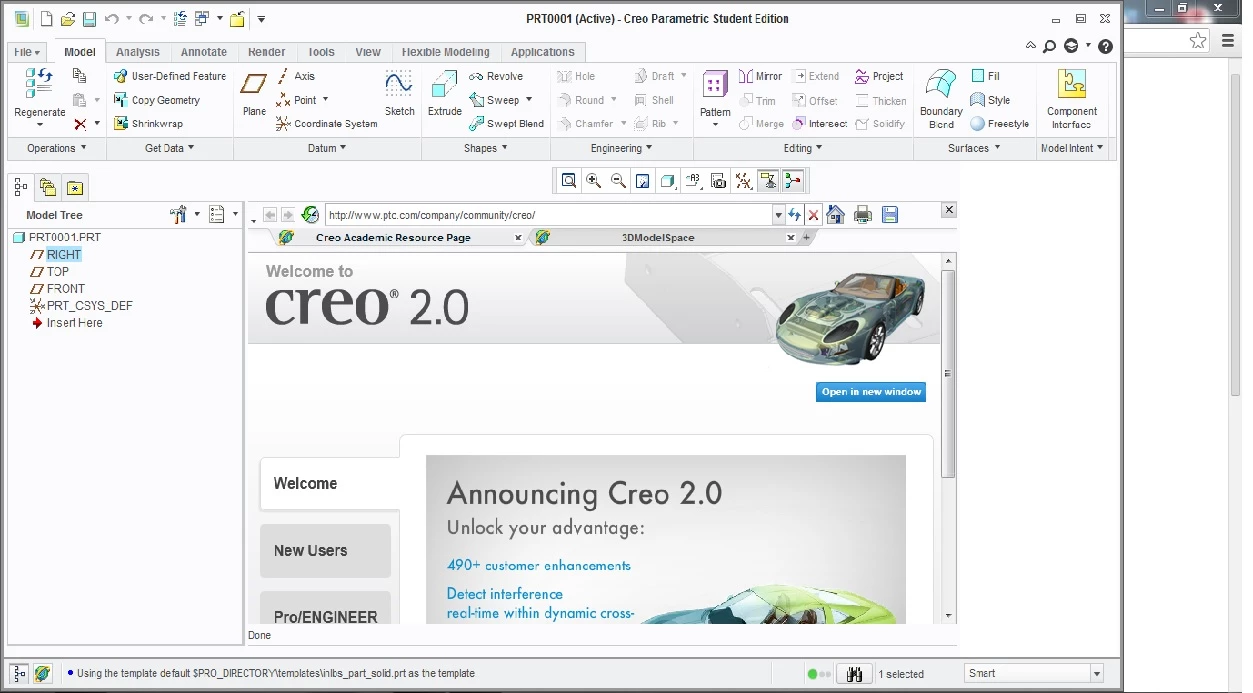Open the browser address history dropdown
This screenshot has width=1253, height=693.
click(x=779, y=215)
